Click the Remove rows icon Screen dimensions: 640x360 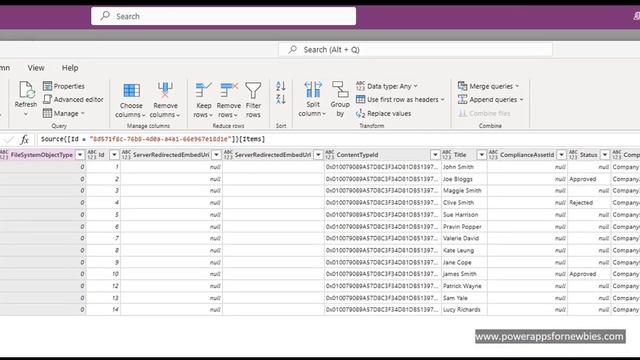229,90
